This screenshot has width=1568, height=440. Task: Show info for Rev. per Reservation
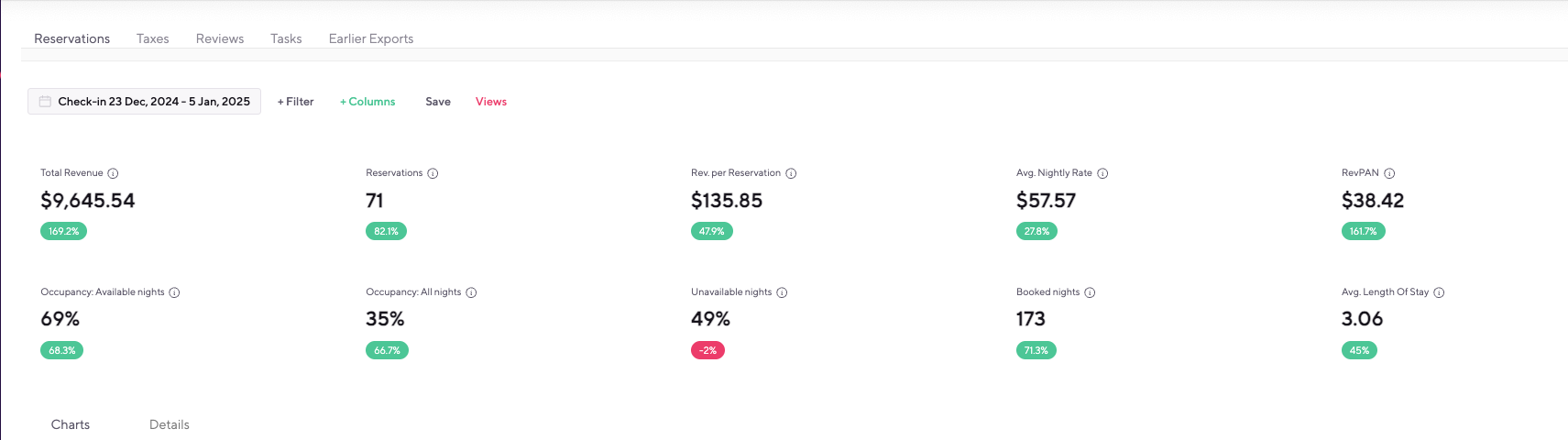tap(791, 173)
